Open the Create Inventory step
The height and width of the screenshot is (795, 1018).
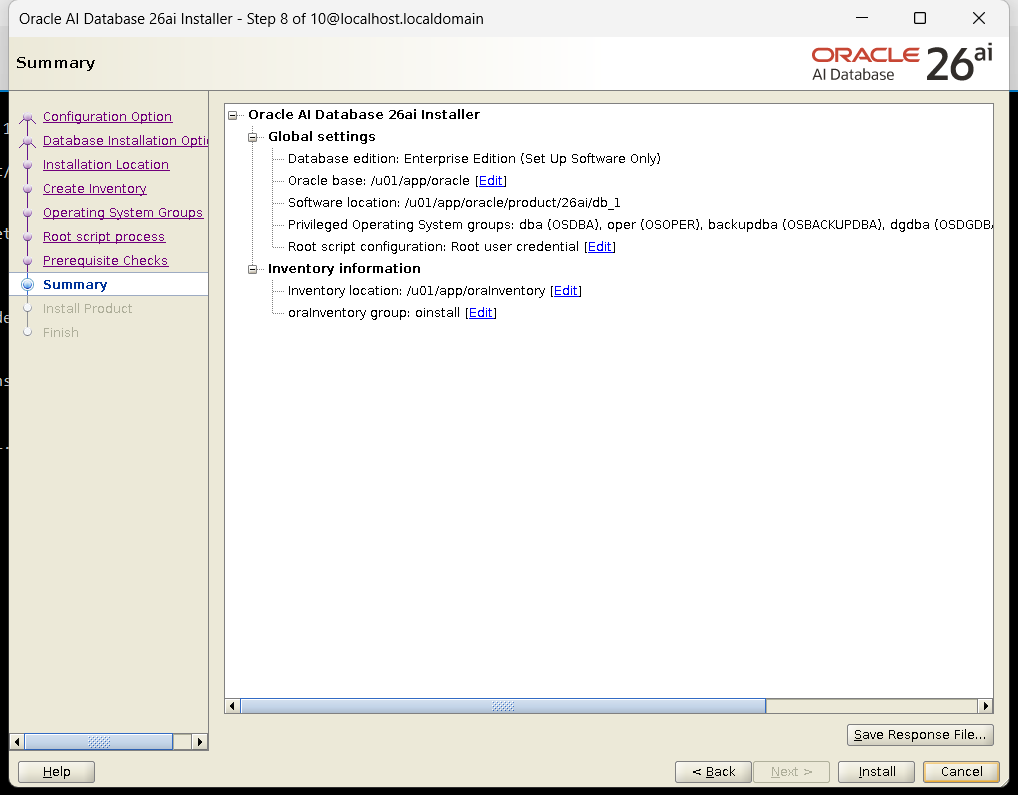pyautogui.click(x=95, y=189)
